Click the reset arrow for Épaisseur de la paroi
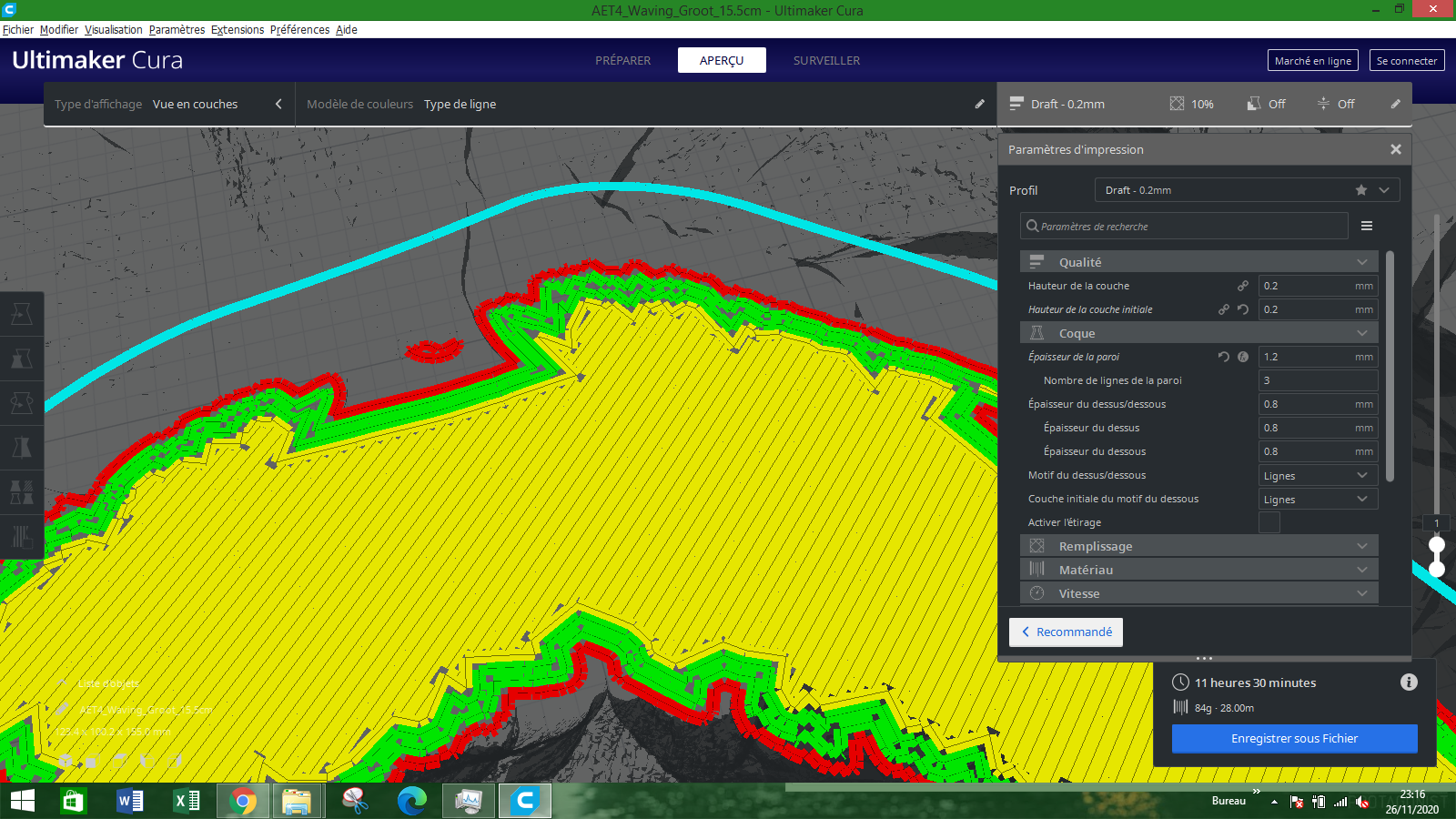The height and width of the screenshot is (819, 1456). pos(1224,357)
